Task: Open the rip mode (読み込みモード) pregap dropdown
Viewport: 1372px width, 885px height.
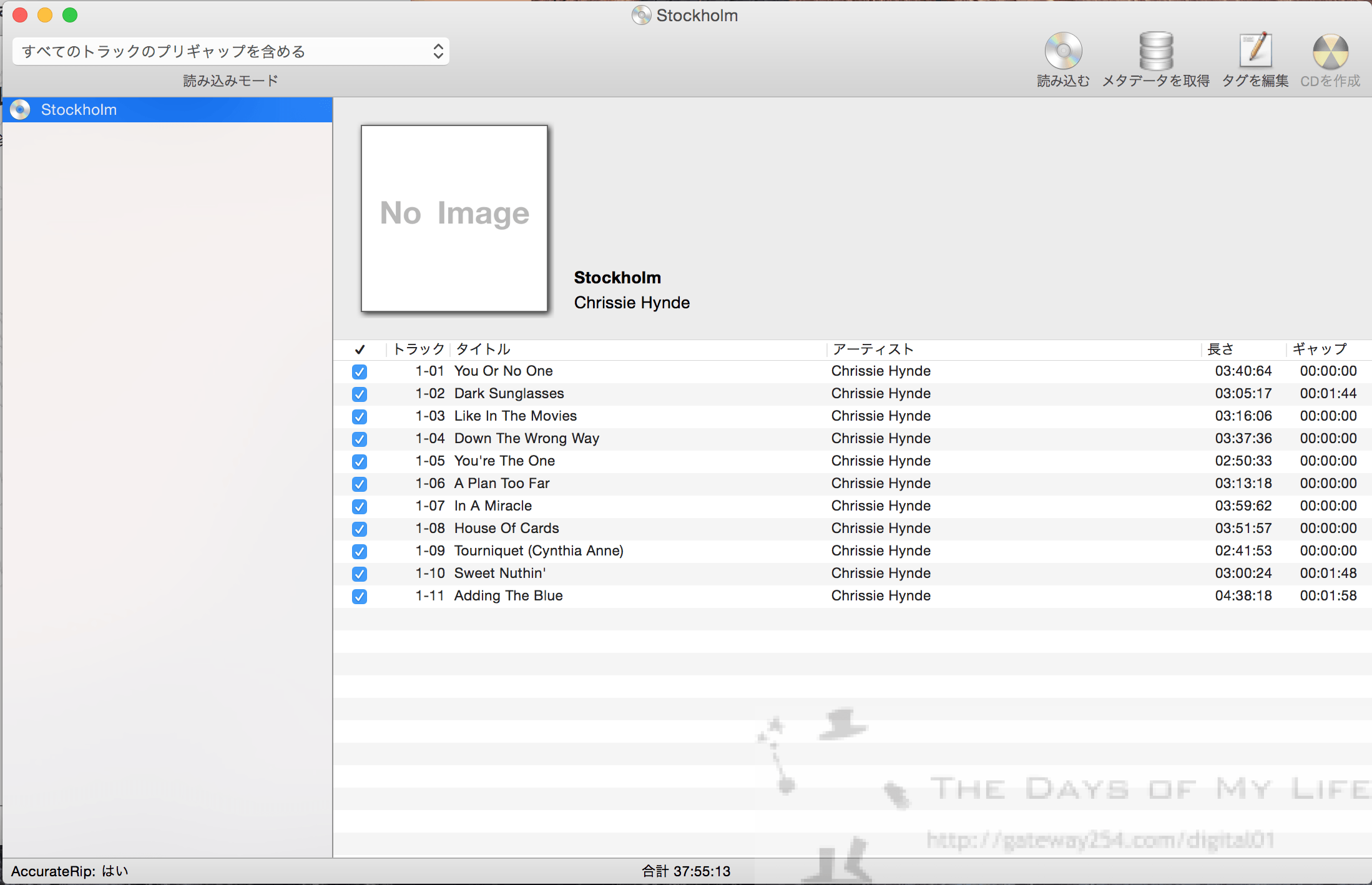Action: click(231, 51)
